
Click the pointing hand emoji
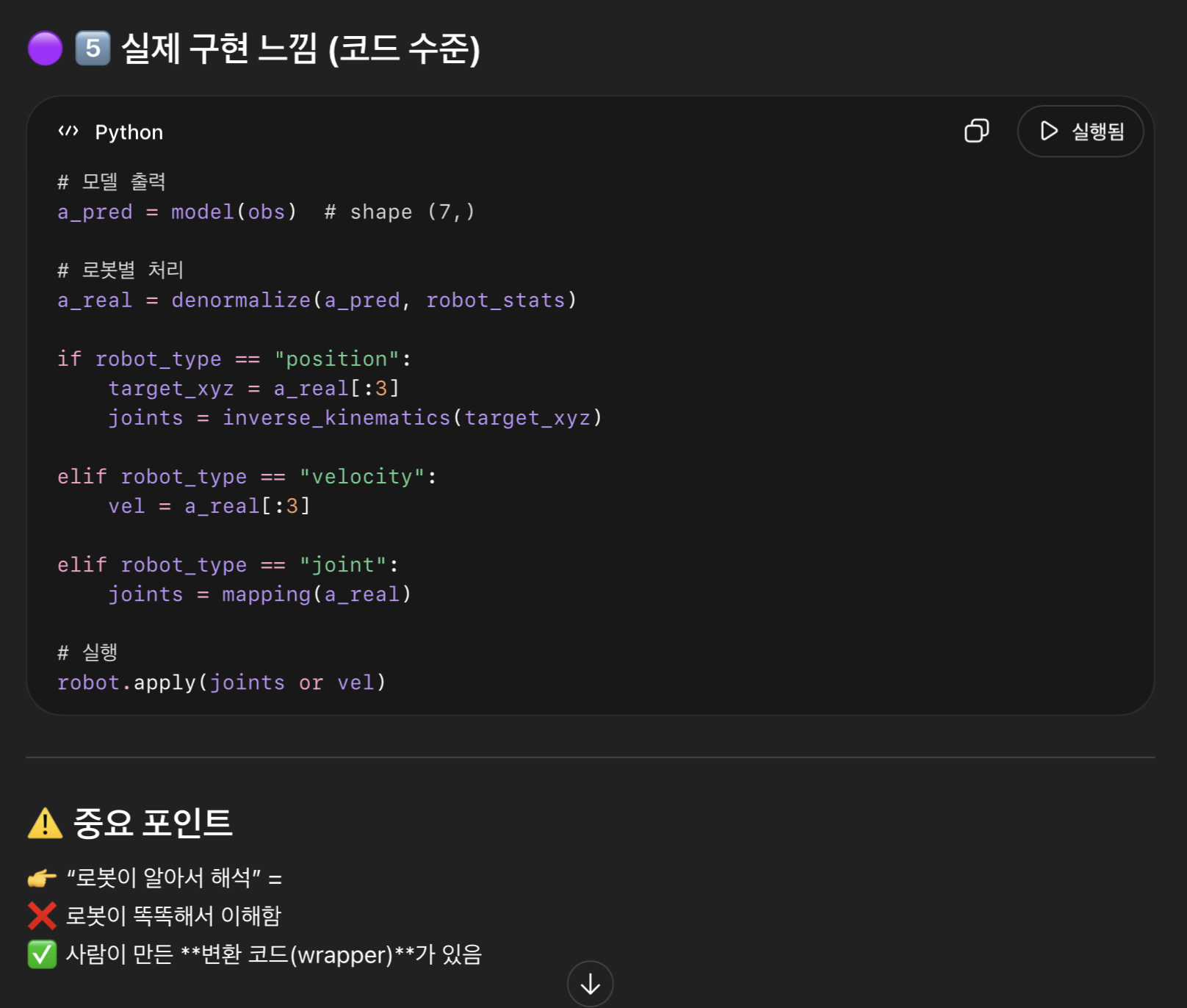point(42,877)
